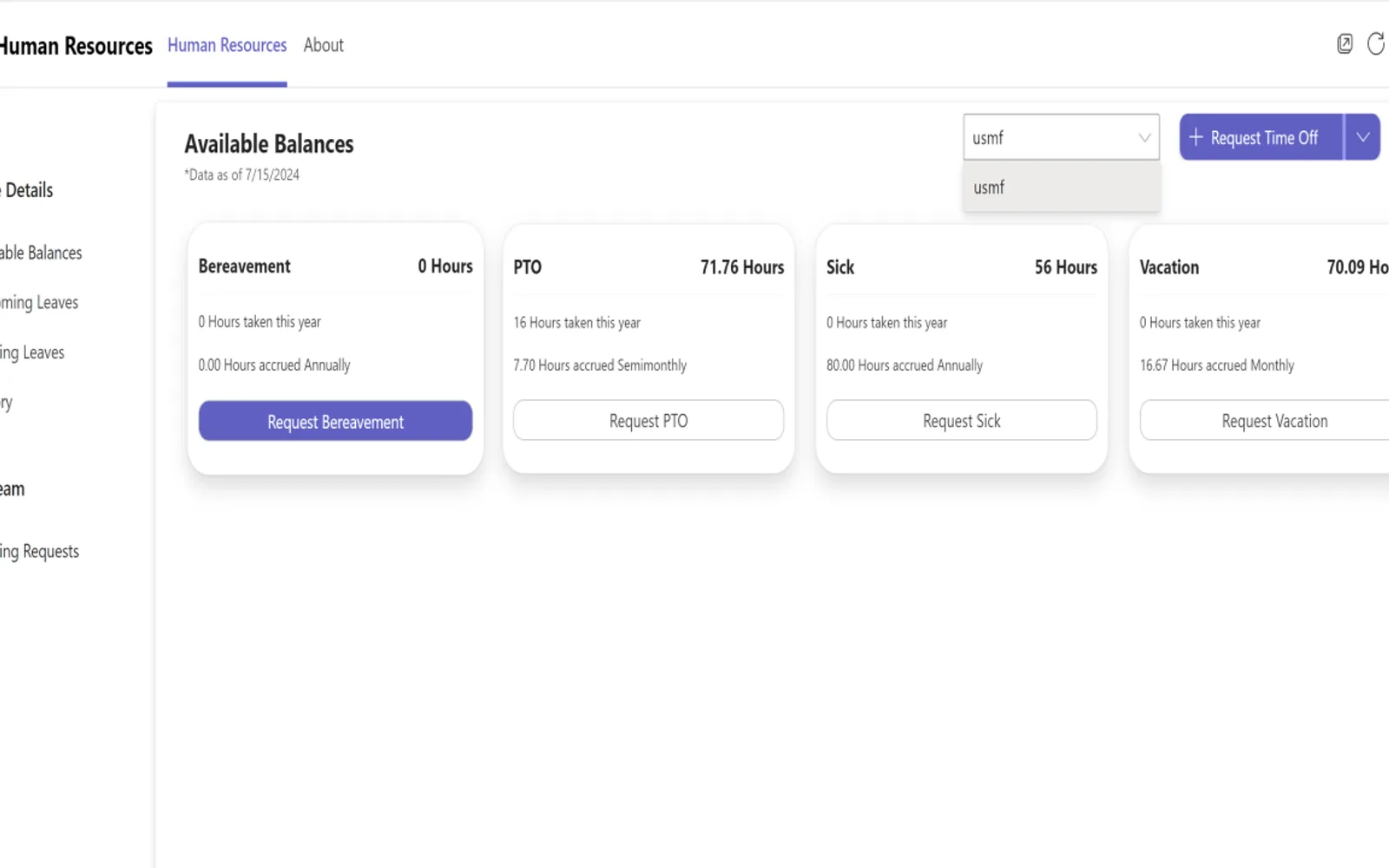This screenshot has width=1389, height=868.
Task: Click '16 Hours taken this year' text
Action: (x=576, y=323)
